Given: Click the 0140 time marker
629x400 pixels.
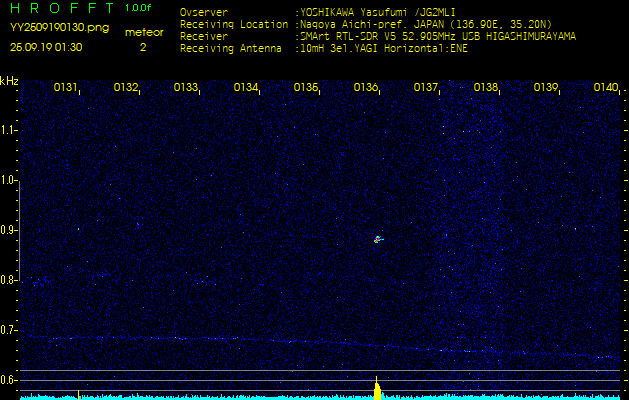Looking at the screenshot, I should click(x=606, y=87).
